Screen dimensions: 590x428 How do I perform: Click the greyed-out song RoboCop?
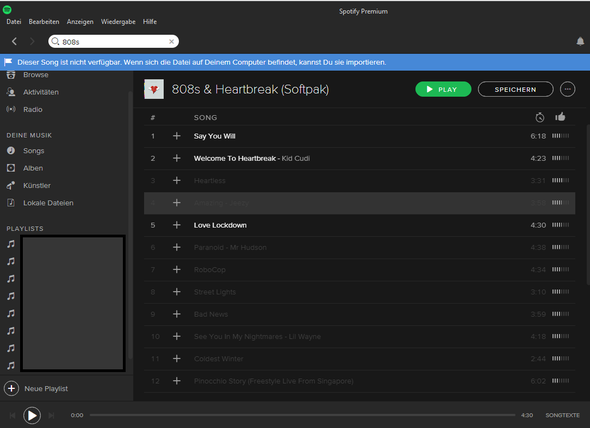[210, 270]
